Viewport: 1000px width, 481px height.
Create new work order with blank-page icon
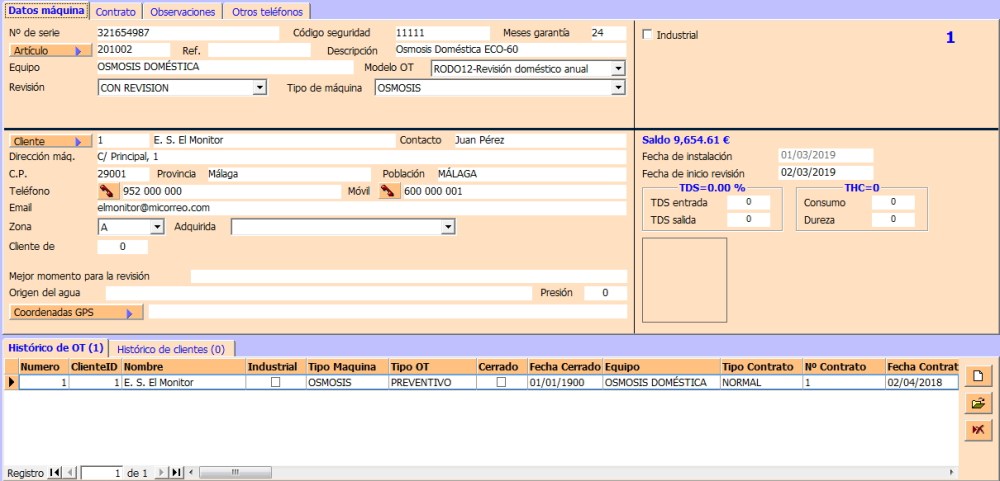977,377
